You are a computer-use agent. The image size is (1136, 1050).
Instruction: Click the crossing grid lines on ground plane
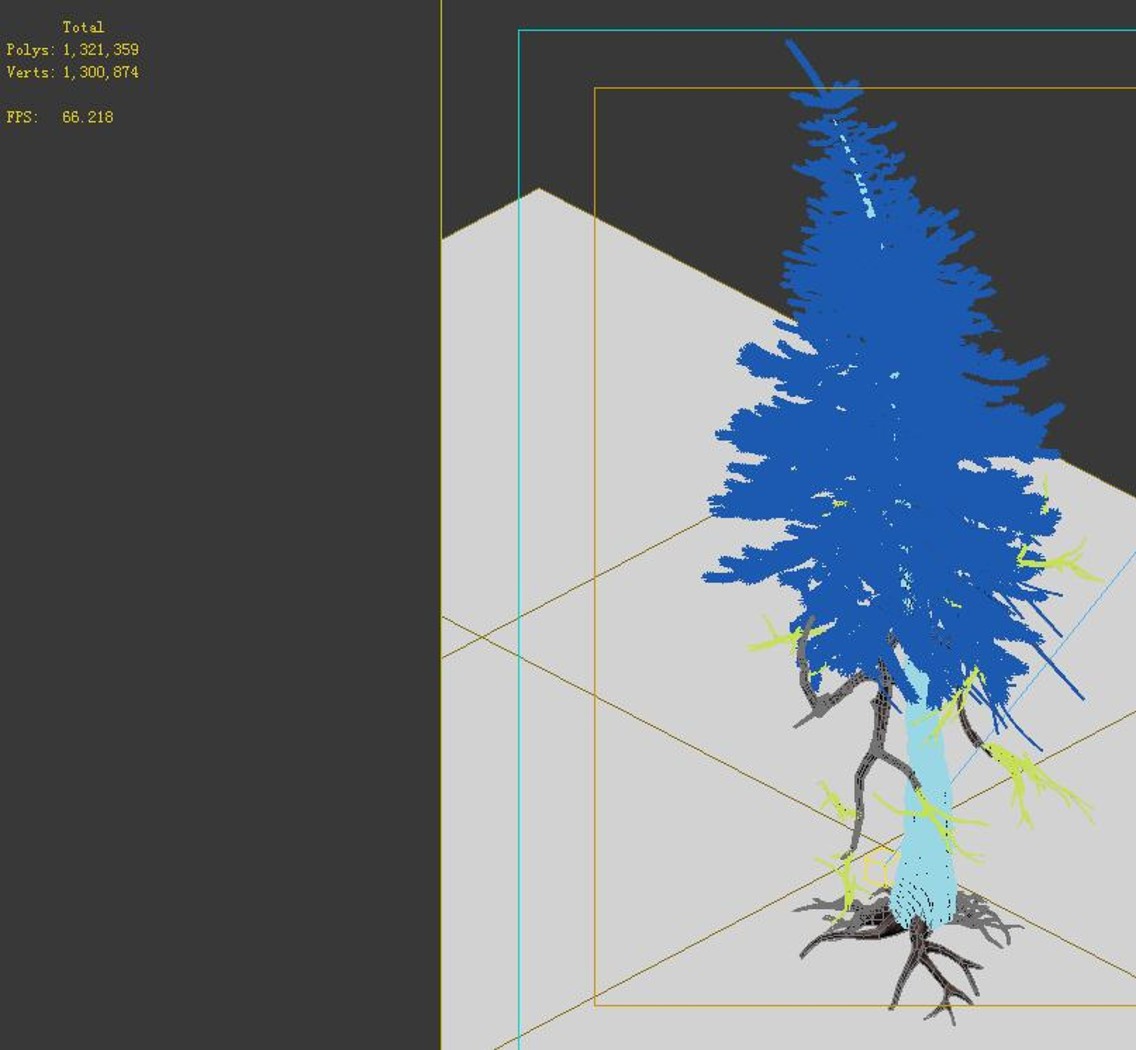tap(481, 636)
